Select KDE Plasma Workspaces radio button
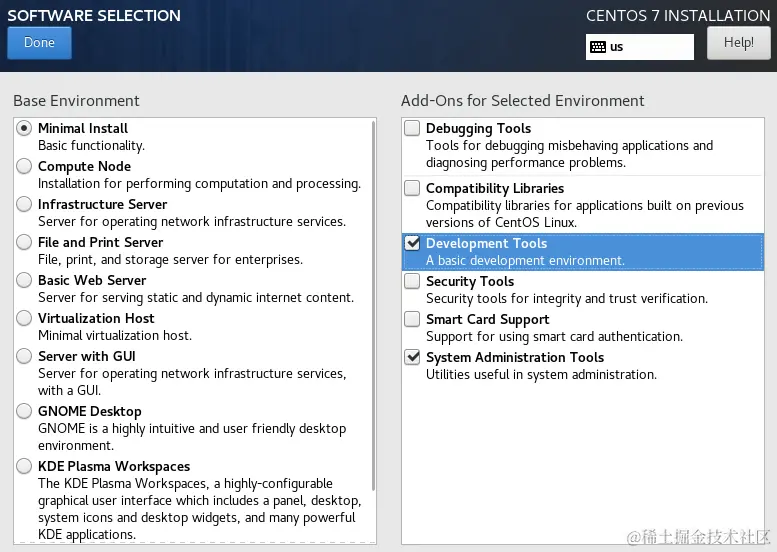The width and height of the screenshot is (777, 552). [x=24, y=466]
